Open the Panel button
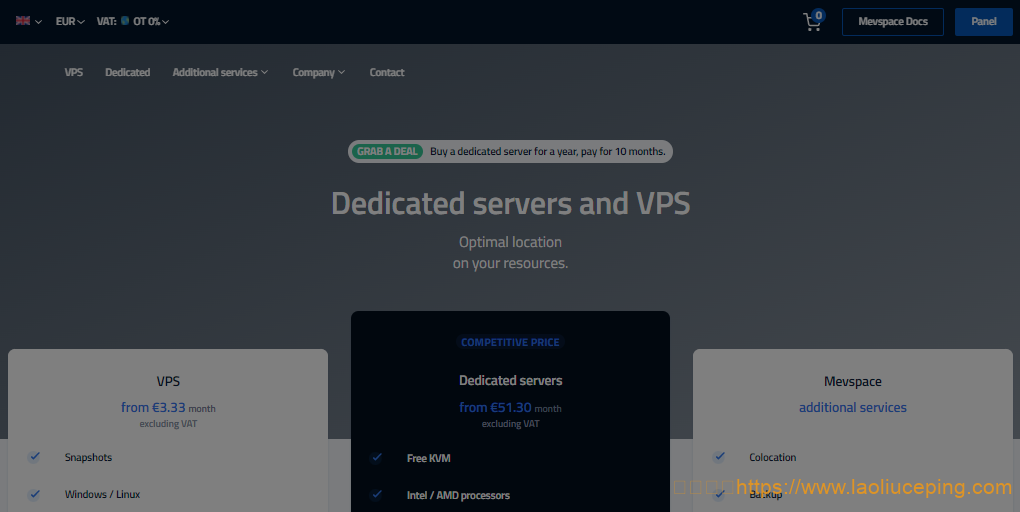Screen dimensions: 1020x512 click(x=984, y=21)
